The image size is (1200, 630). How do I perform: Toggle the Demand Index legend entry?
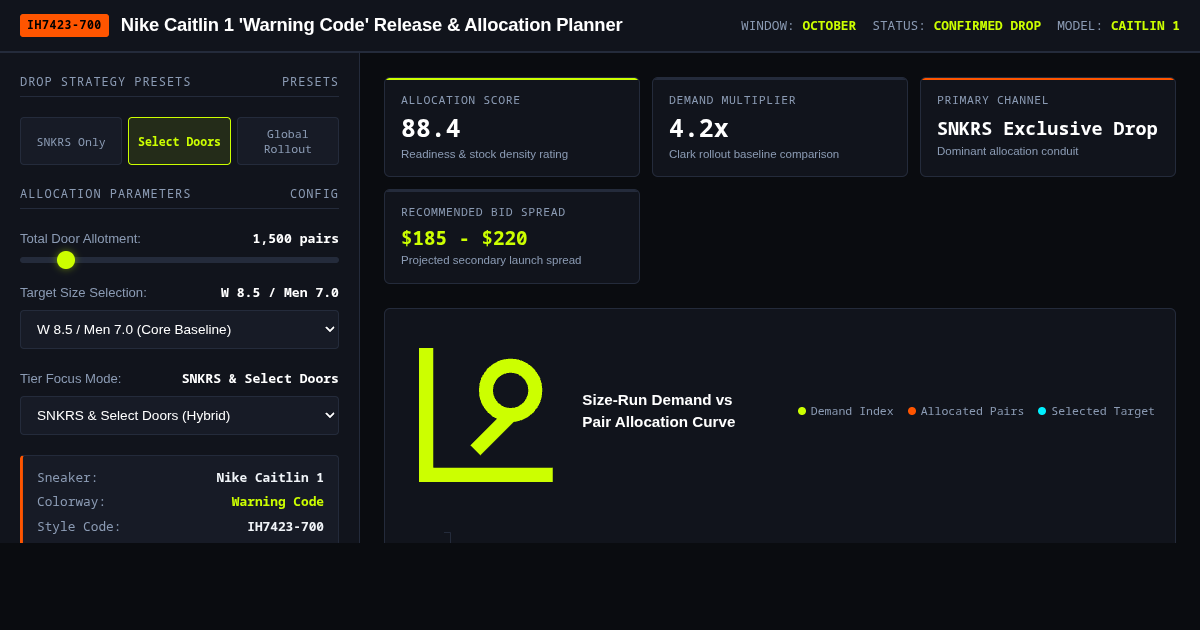(x=846, y=411)
